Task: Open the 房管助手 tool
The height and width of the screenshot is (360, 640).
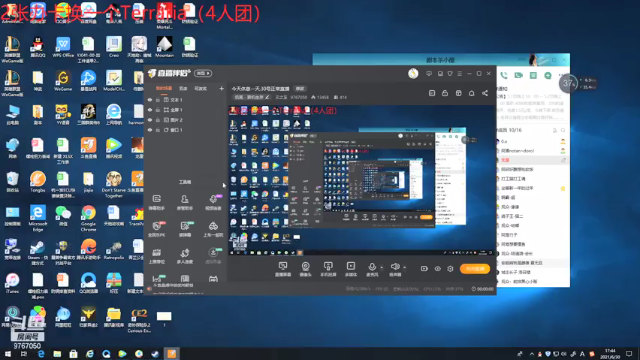Action: click(184, 202)
